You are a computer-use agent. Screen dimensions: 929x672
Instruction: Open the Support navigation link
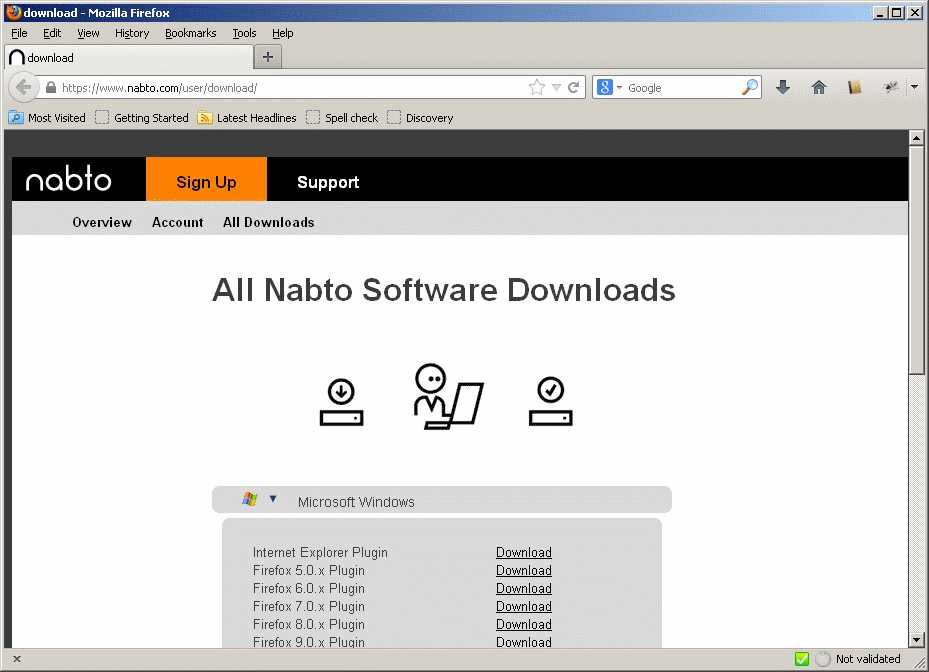point(328,182)
